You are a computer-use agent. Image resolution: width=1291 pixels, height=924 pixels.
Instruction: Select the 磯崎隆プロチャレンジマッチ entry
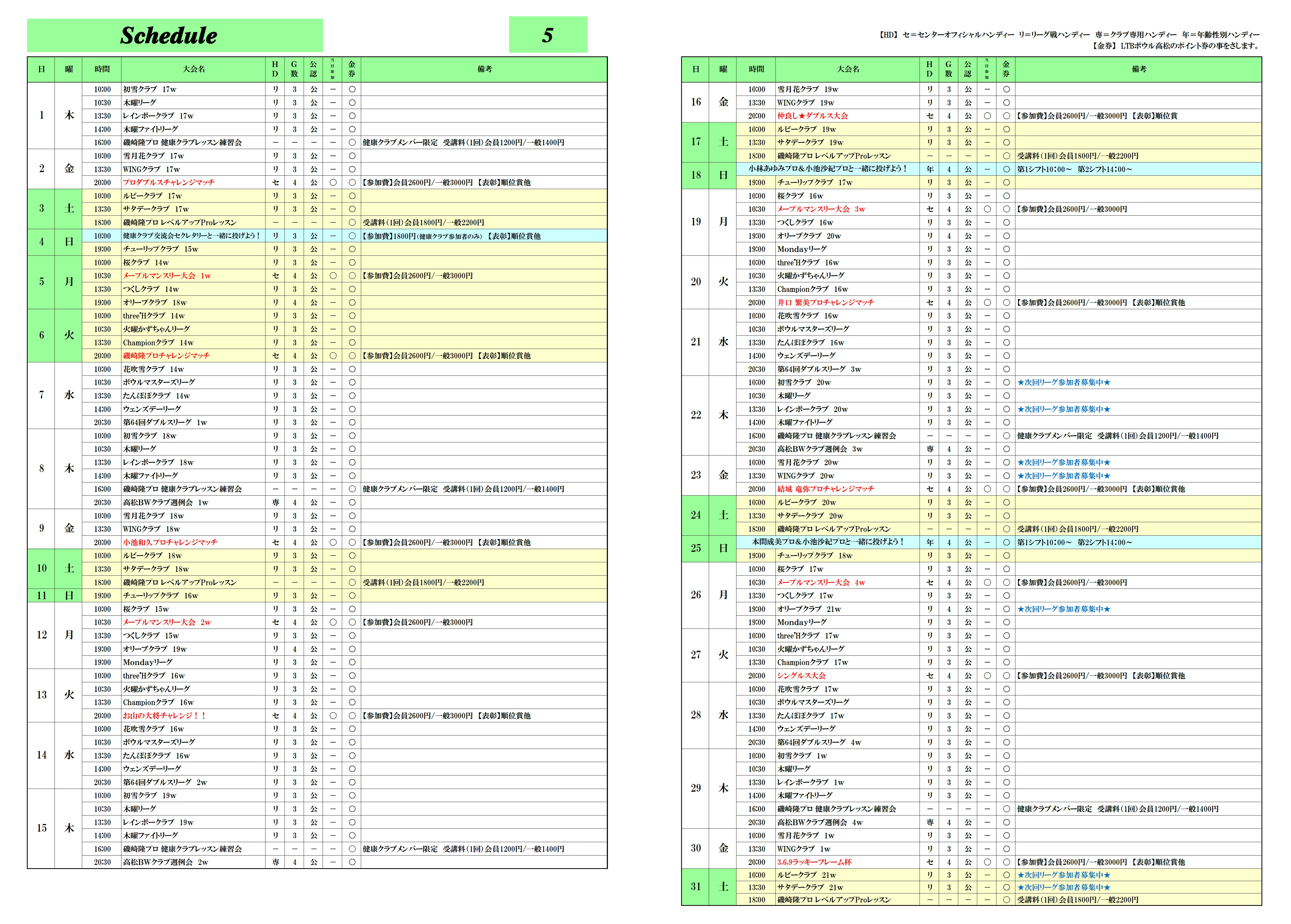click(x=166, y=355)
